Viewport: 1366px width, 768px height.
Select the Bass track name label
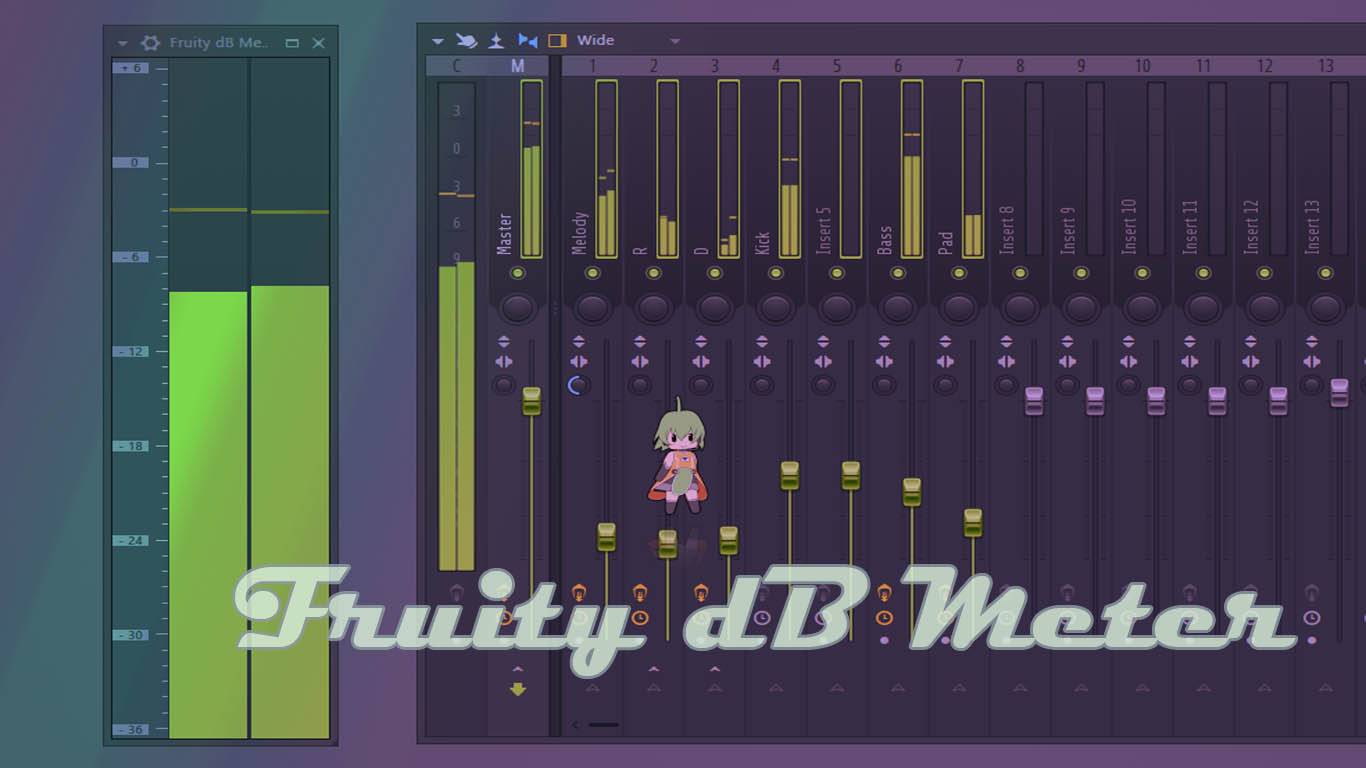coord(884,241)
